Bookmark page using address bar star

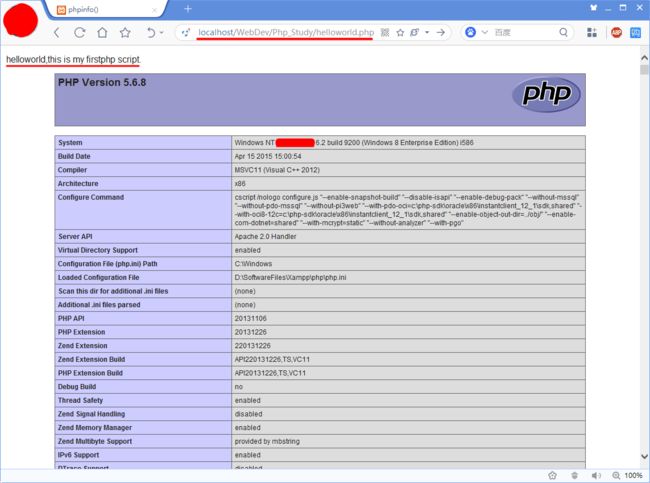[x=400, y=32]
